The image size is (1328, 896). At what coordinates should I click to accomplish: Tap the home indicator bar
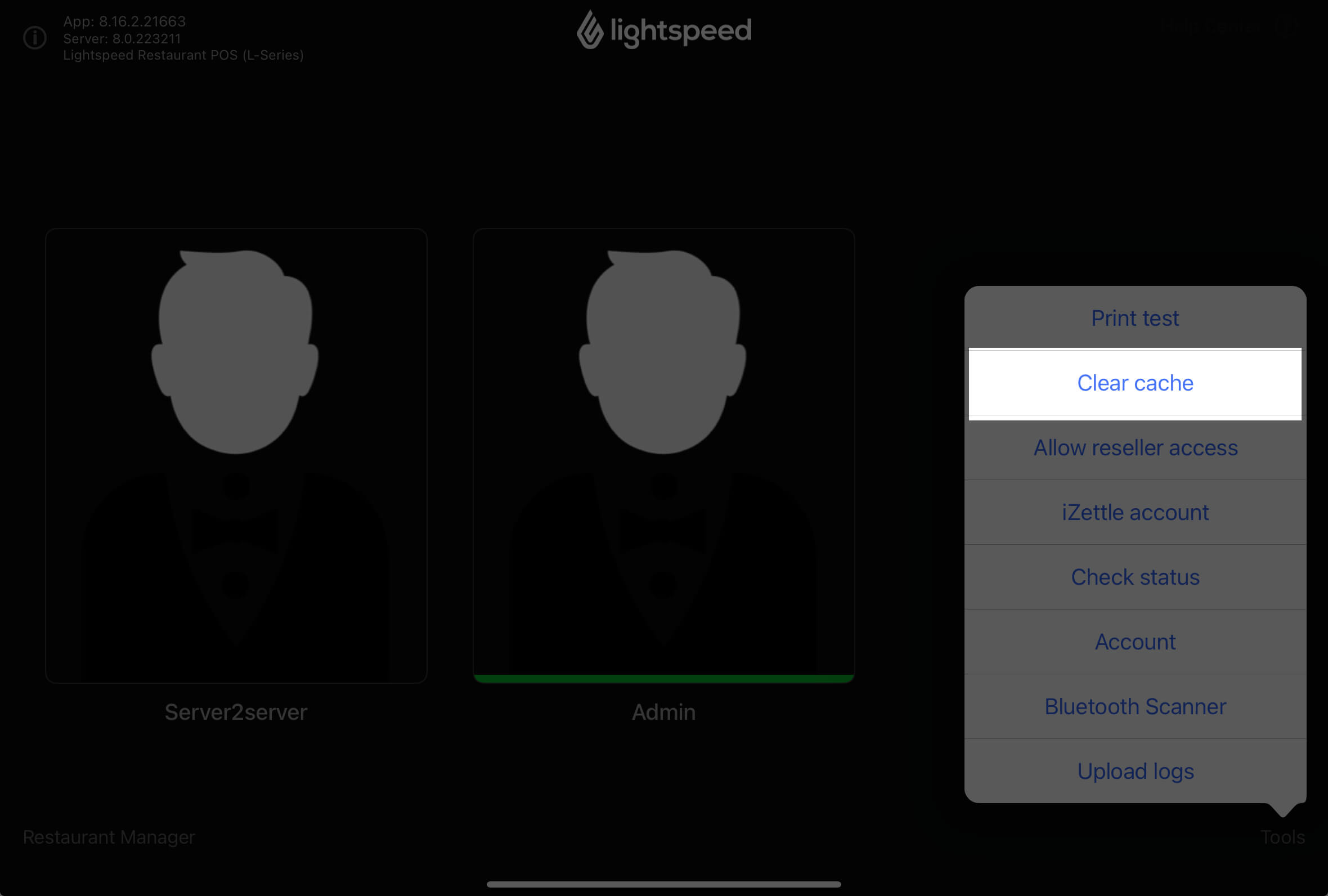tap(663, 884)
